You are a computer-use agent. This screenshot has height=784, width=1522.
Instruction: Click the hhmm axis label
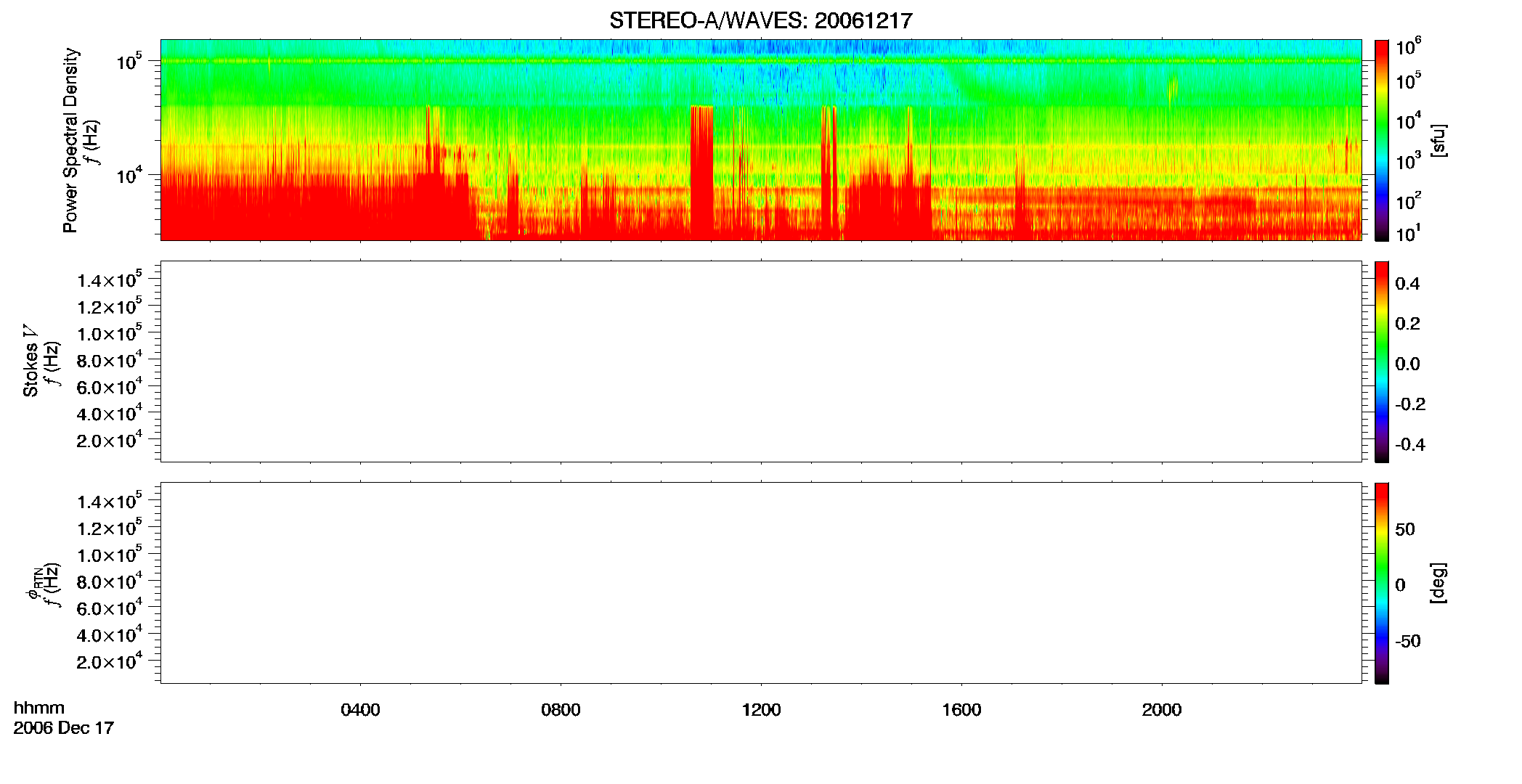[x=39, y=708]
